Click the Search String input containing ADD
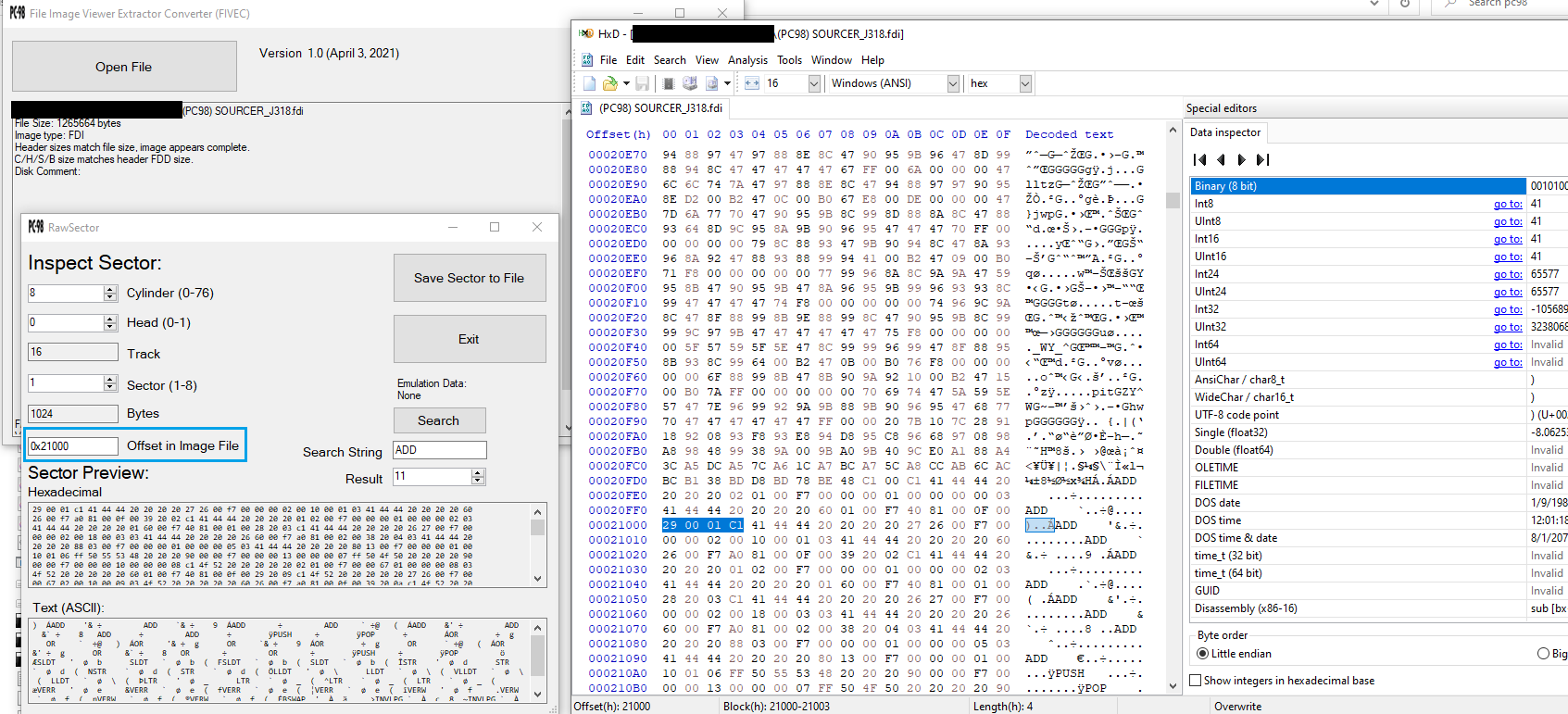Image resolution: width=1568 pixels, height=714 pixels. click(439, 450)
